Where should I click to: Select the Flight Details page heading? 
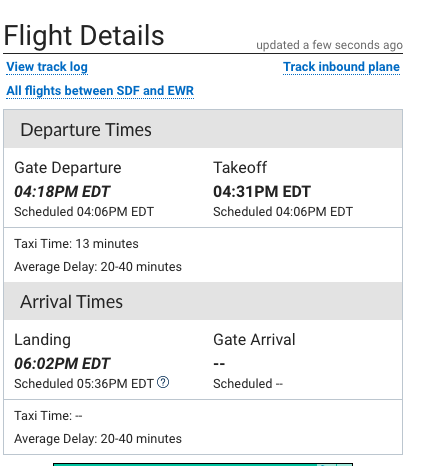pos(84,35)
